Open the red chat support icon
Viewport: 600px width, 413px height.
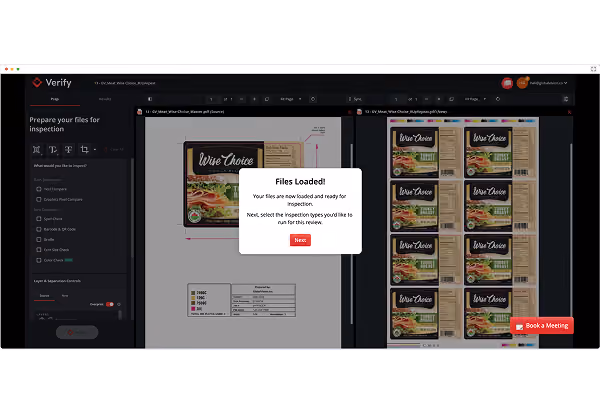[507, 83]
